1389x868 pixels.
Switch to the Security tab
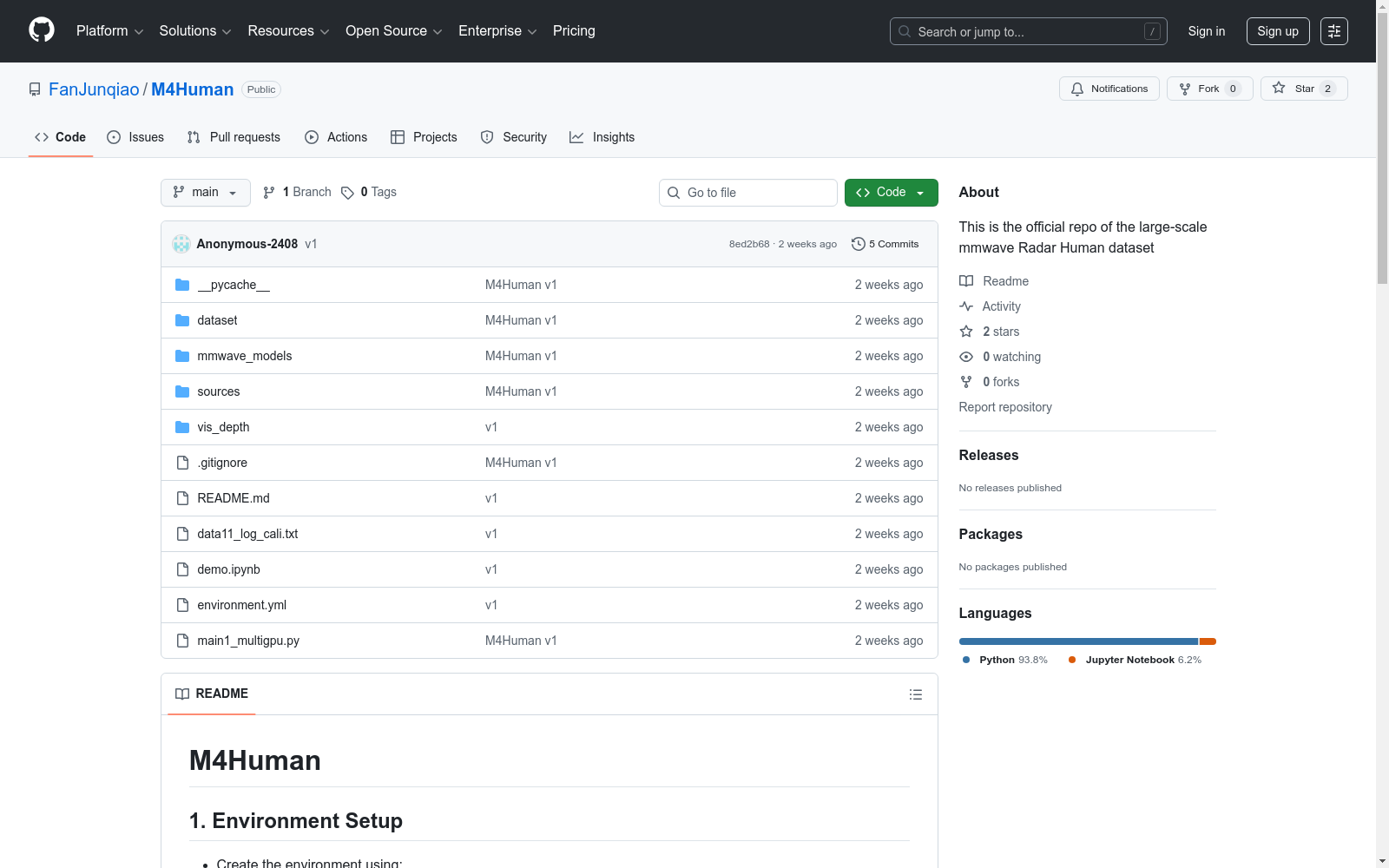(514, 137)
